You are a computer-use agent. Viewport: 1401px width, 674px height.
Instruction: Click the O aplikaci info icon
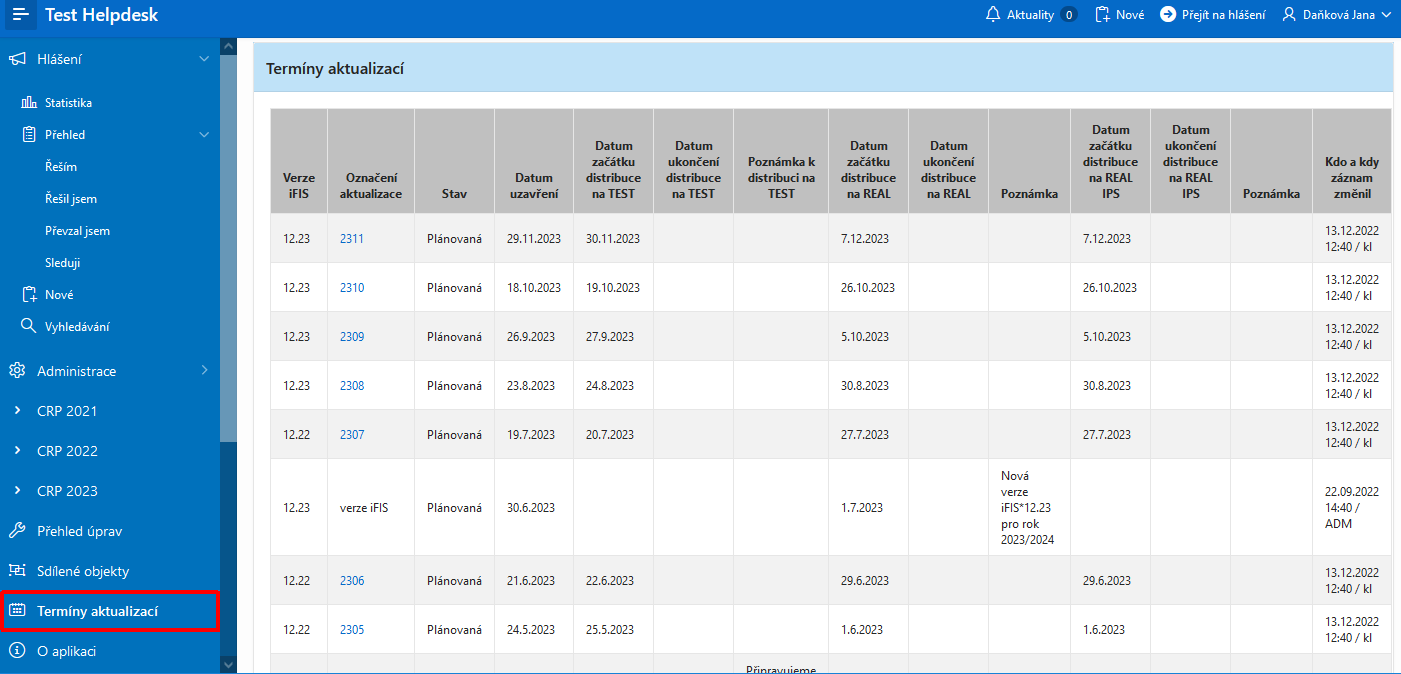click(17, 651)
